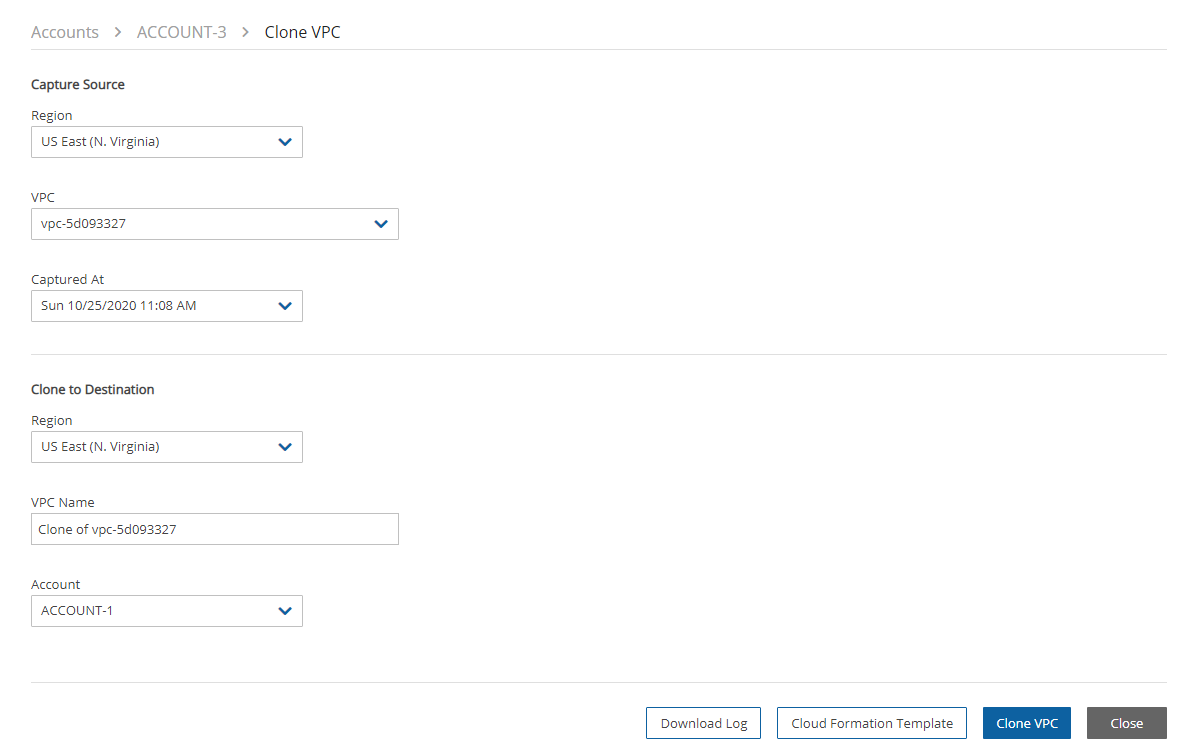Go to Accounts in the breadcrumb
Screen dimensions: 1199x756
coord(65,32)
